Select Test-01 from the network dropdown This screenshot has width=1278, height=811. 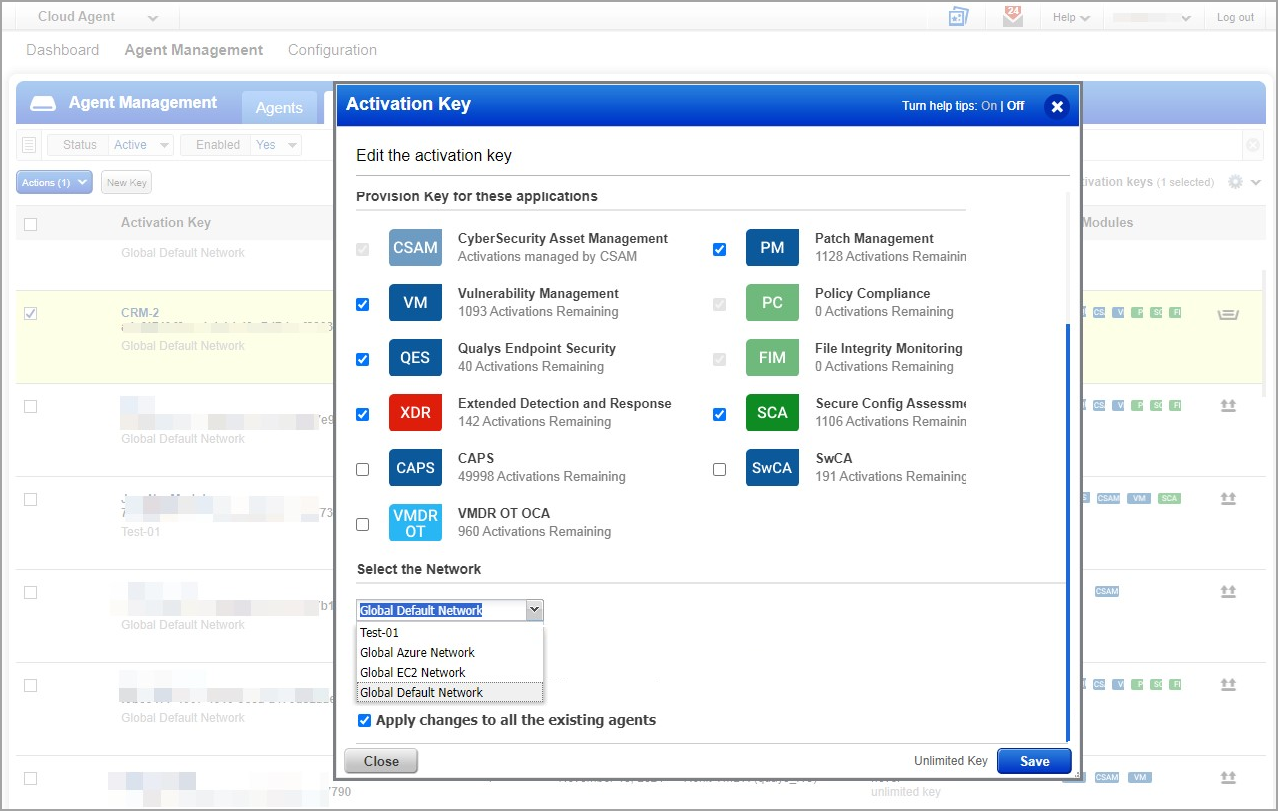379,632
